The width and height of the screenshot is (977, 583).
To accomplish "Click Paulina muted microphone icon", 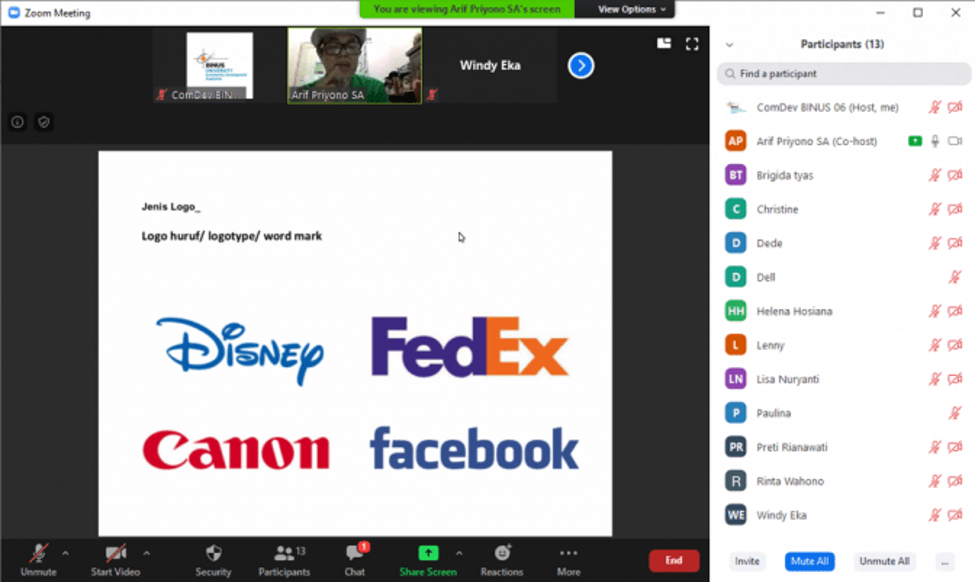I will [x=955, y=413].
